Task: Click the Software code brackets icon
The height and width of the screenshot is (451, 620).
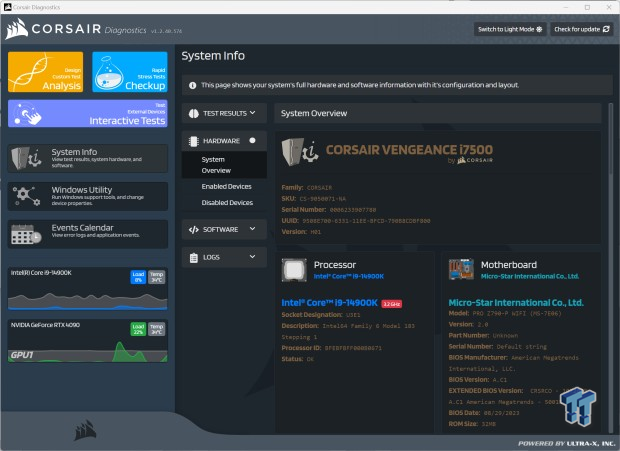Action: point(194,230)
